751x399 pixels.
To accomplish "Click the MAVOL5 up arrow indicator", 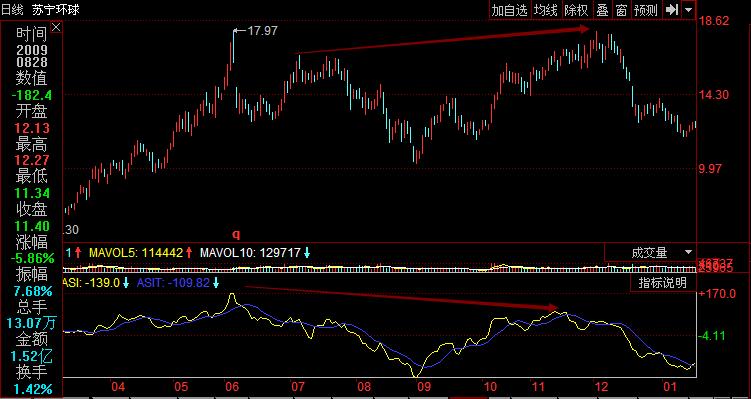I will pyautogui.click(x=189, y=252).
